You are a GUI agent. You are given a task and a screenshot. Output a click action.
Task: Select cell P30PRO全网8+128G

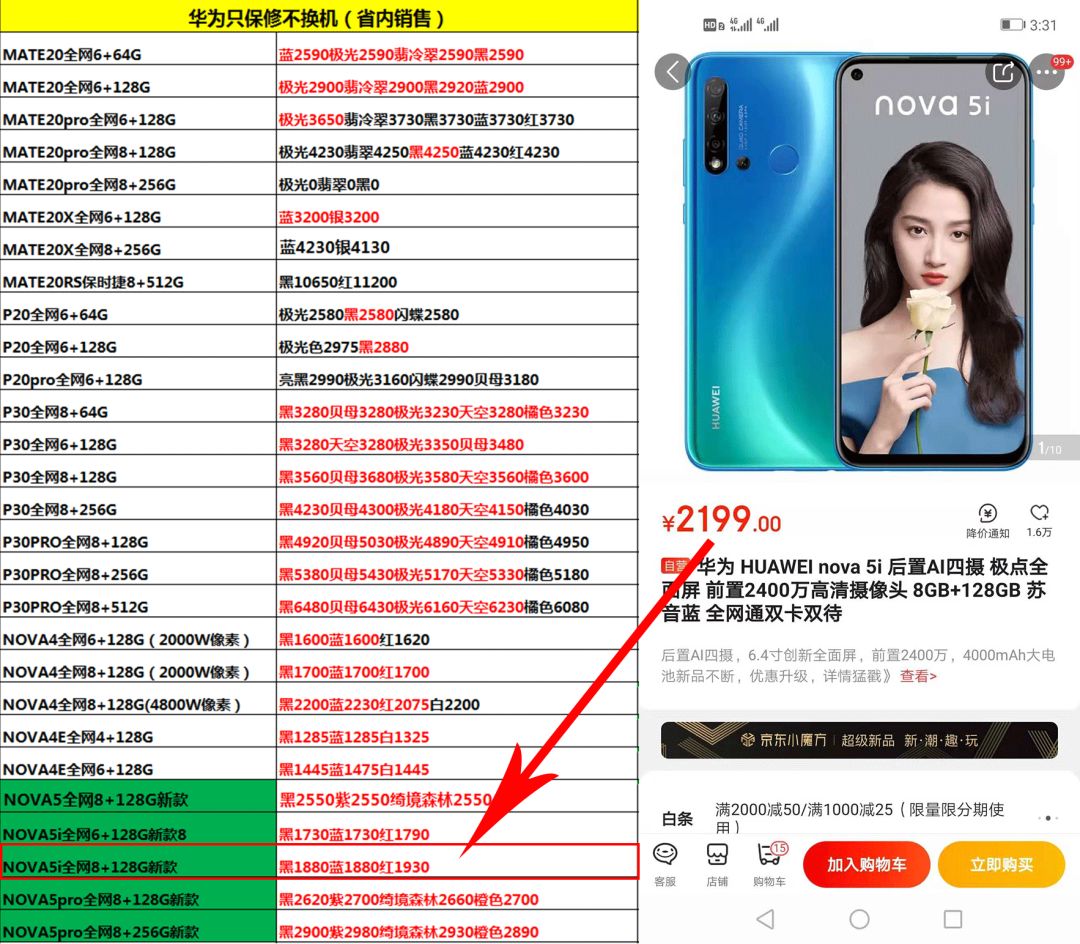click(138, 536)
